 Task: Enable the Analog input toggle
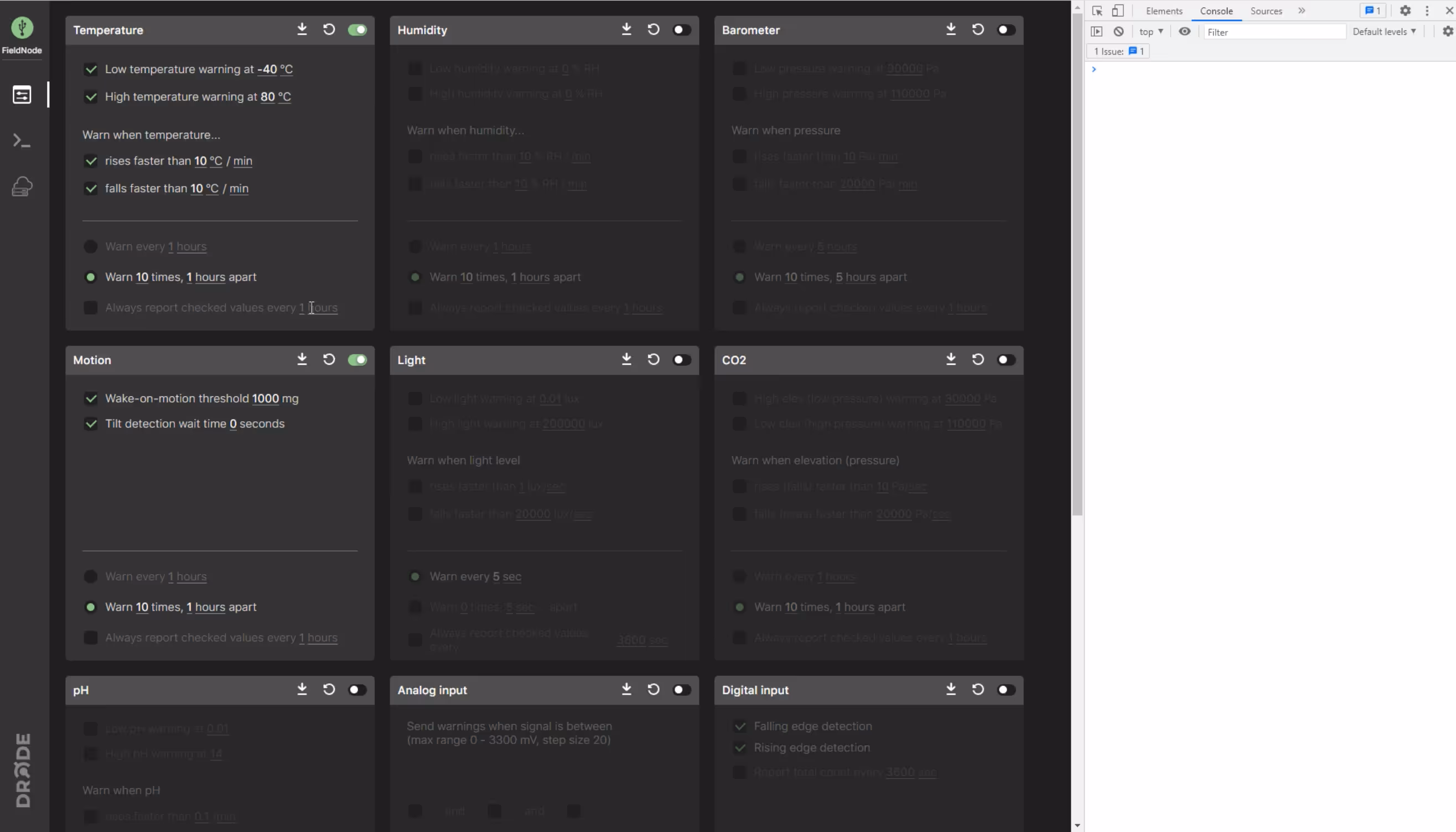[682, 690]
